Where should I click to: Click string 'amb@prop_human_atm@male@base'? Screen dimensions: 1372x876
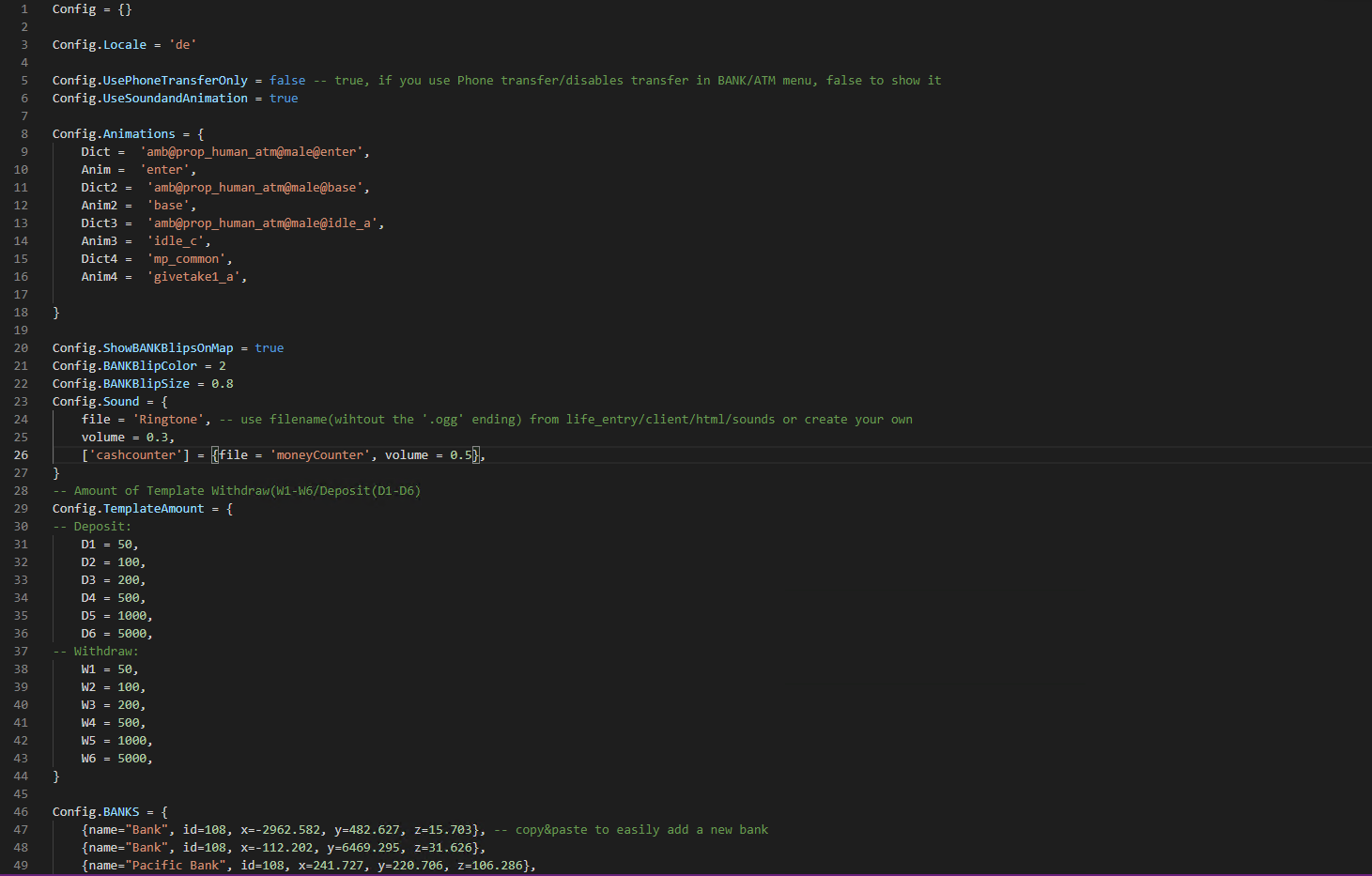point(254,188)
